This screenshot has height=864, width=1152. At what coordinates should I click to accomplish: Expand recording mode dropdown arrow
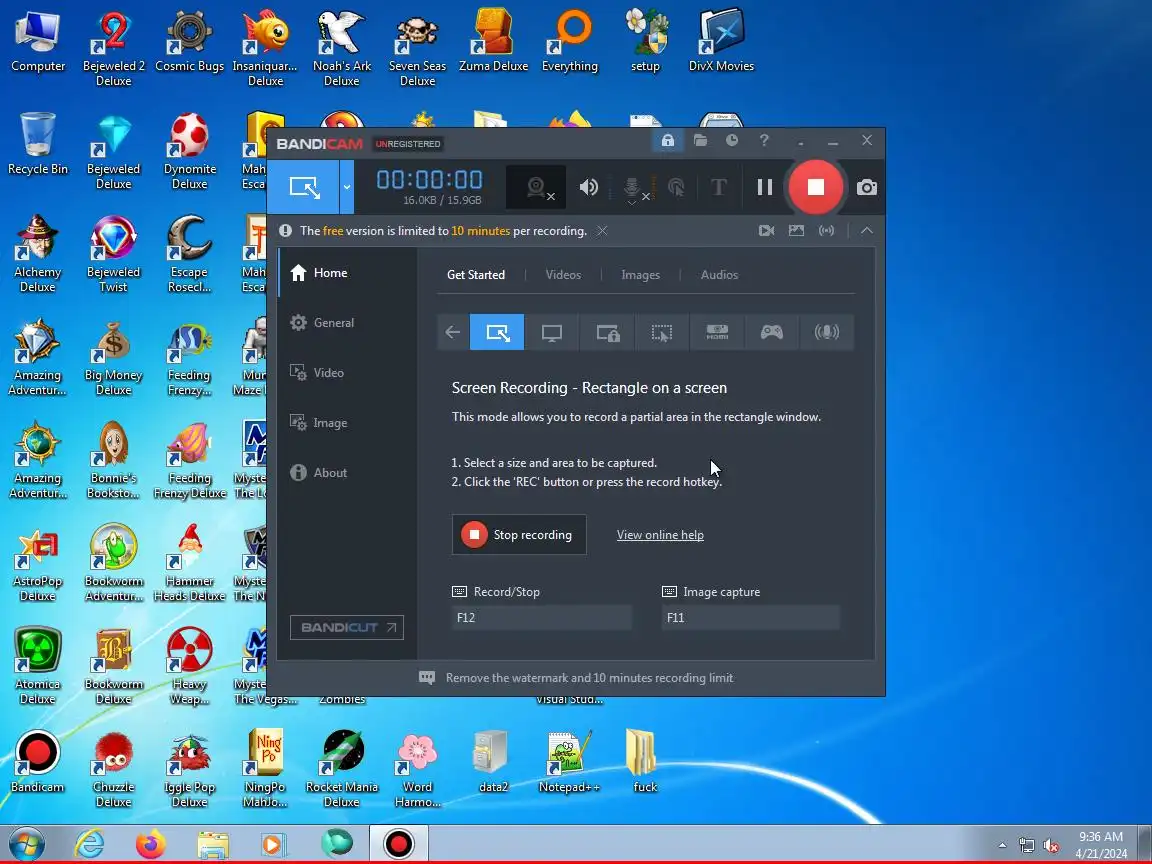tap(347, 187)
